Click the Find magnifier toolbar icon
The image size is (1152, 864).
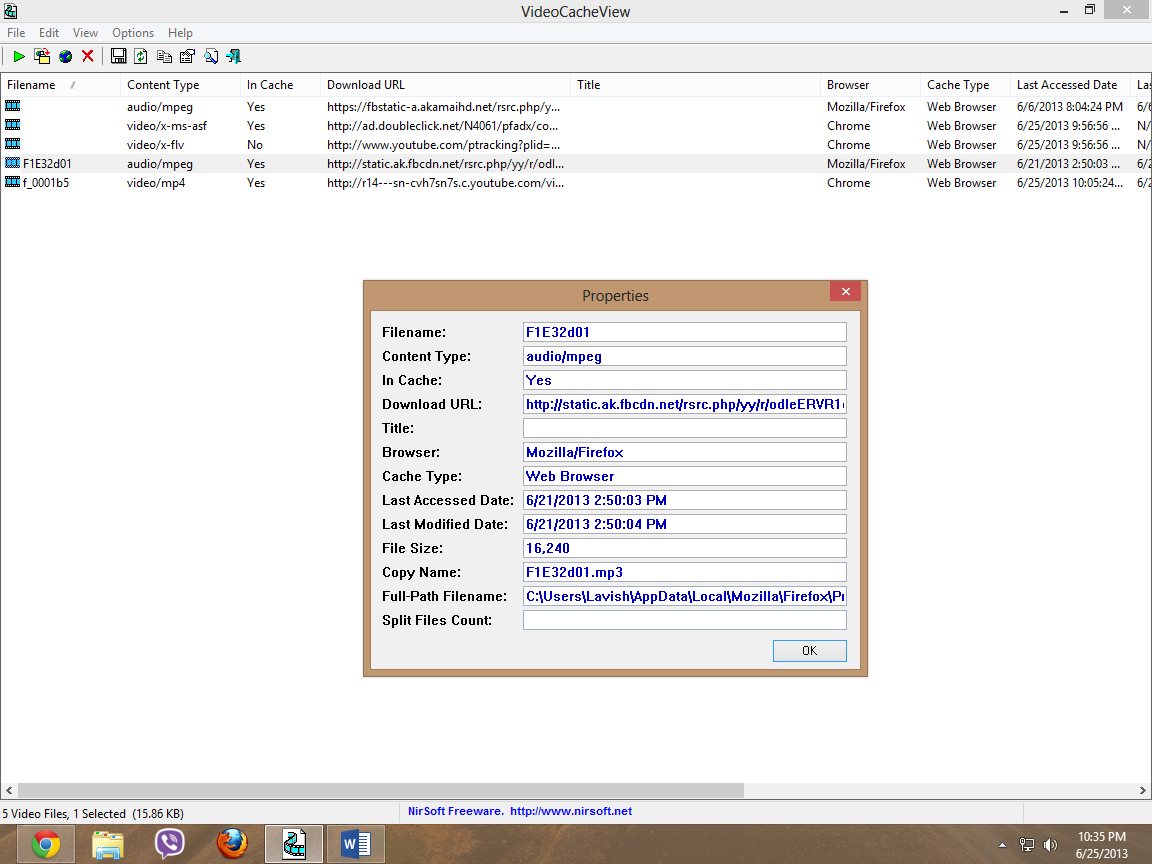click(x=211, y=56)
